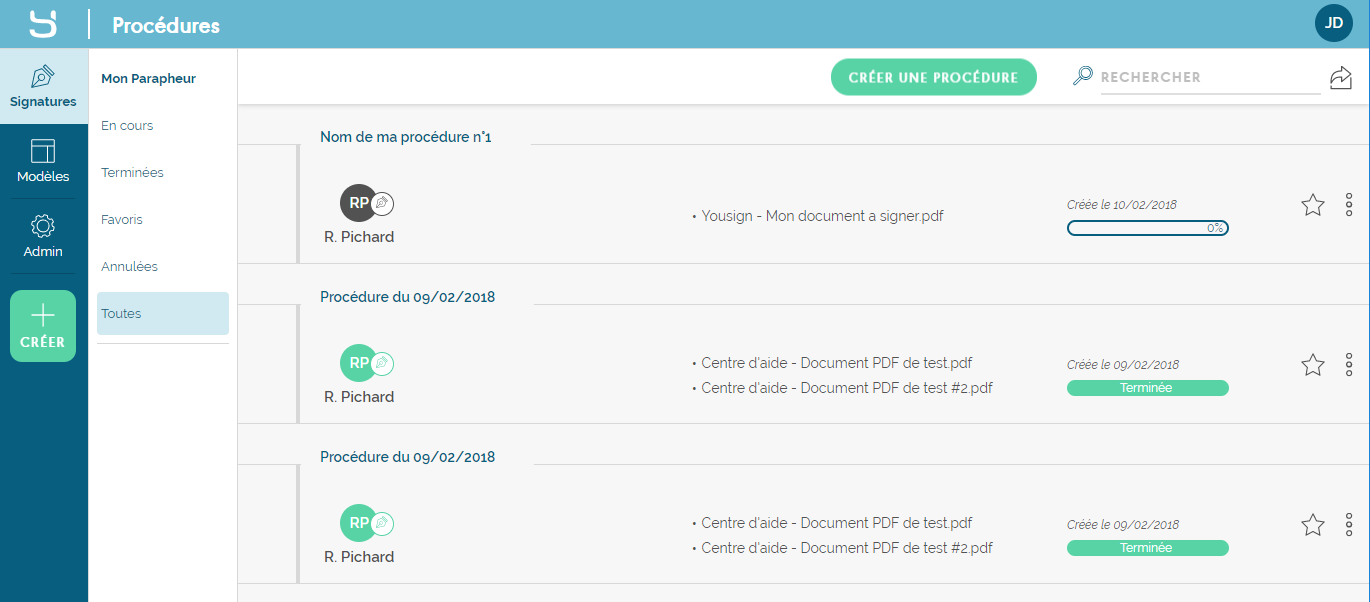
Task: Go to Modèles in the sidebar
Action: click(x=43, y=161)
